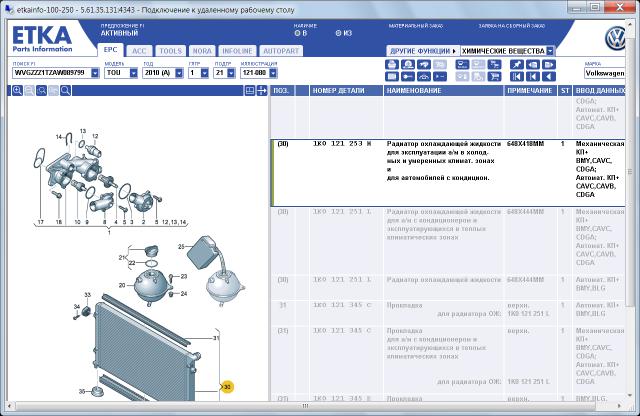
Task: Click the ВВОД ДАННЫХ column header
Action: tap(599, 91)
